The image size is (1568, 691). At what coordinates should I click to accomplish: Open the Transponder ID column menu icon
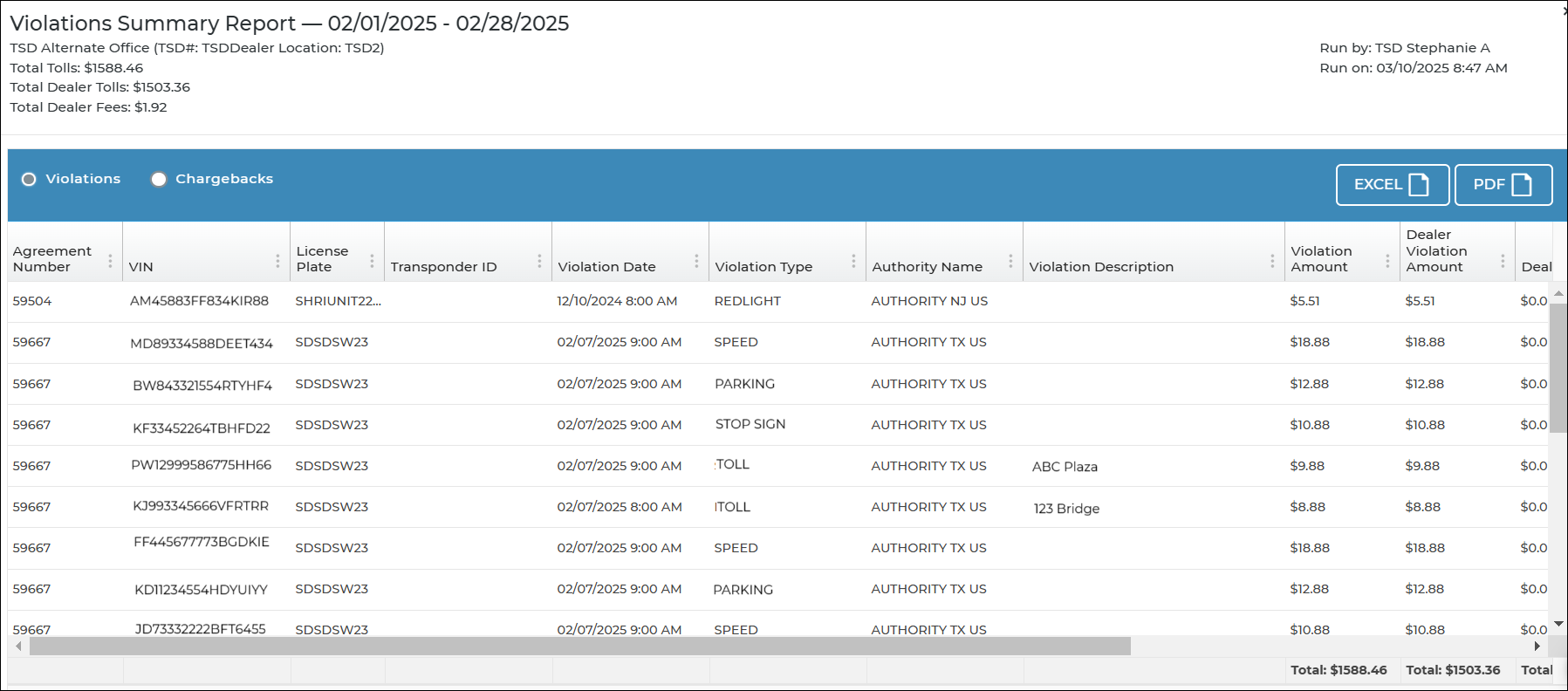click(539, 261)
